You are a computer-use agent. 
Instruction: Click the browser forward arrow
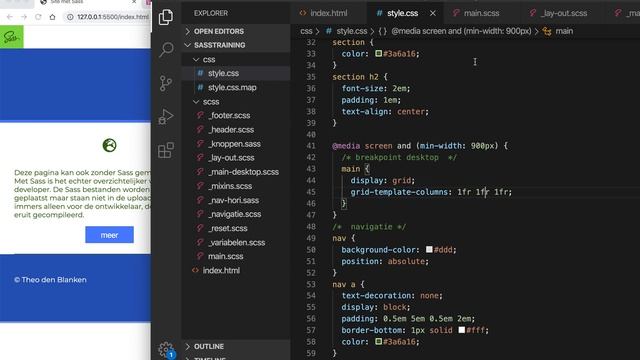24,17
